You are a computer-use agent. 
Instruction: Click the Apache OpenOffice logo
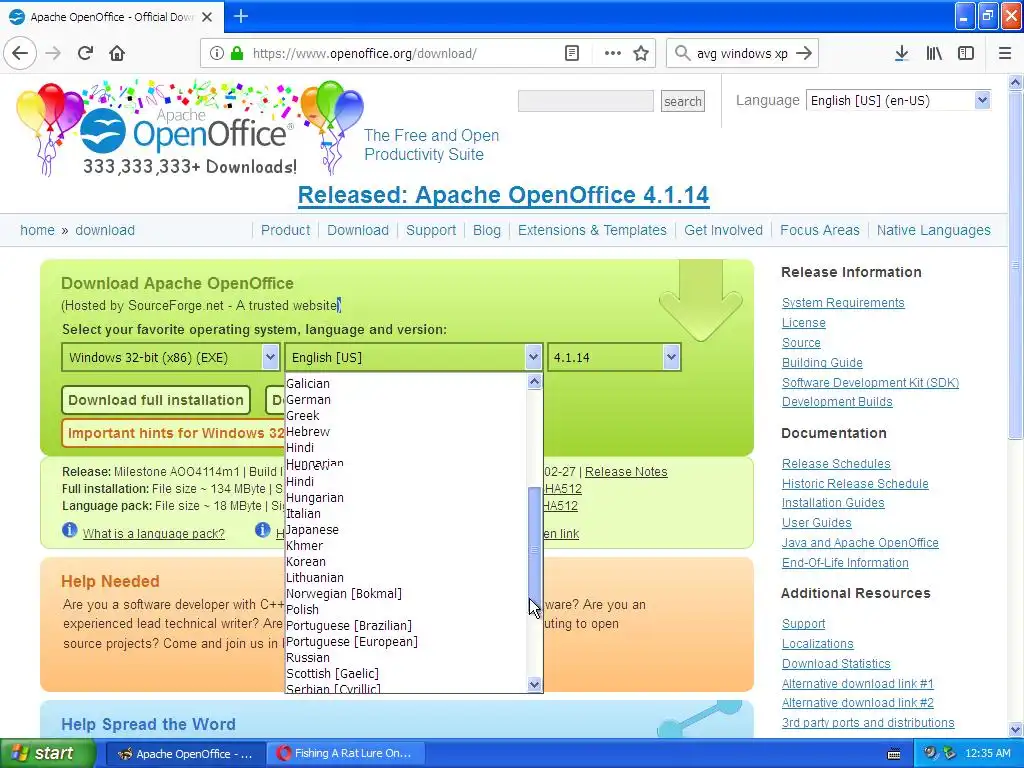pos(189,129)
